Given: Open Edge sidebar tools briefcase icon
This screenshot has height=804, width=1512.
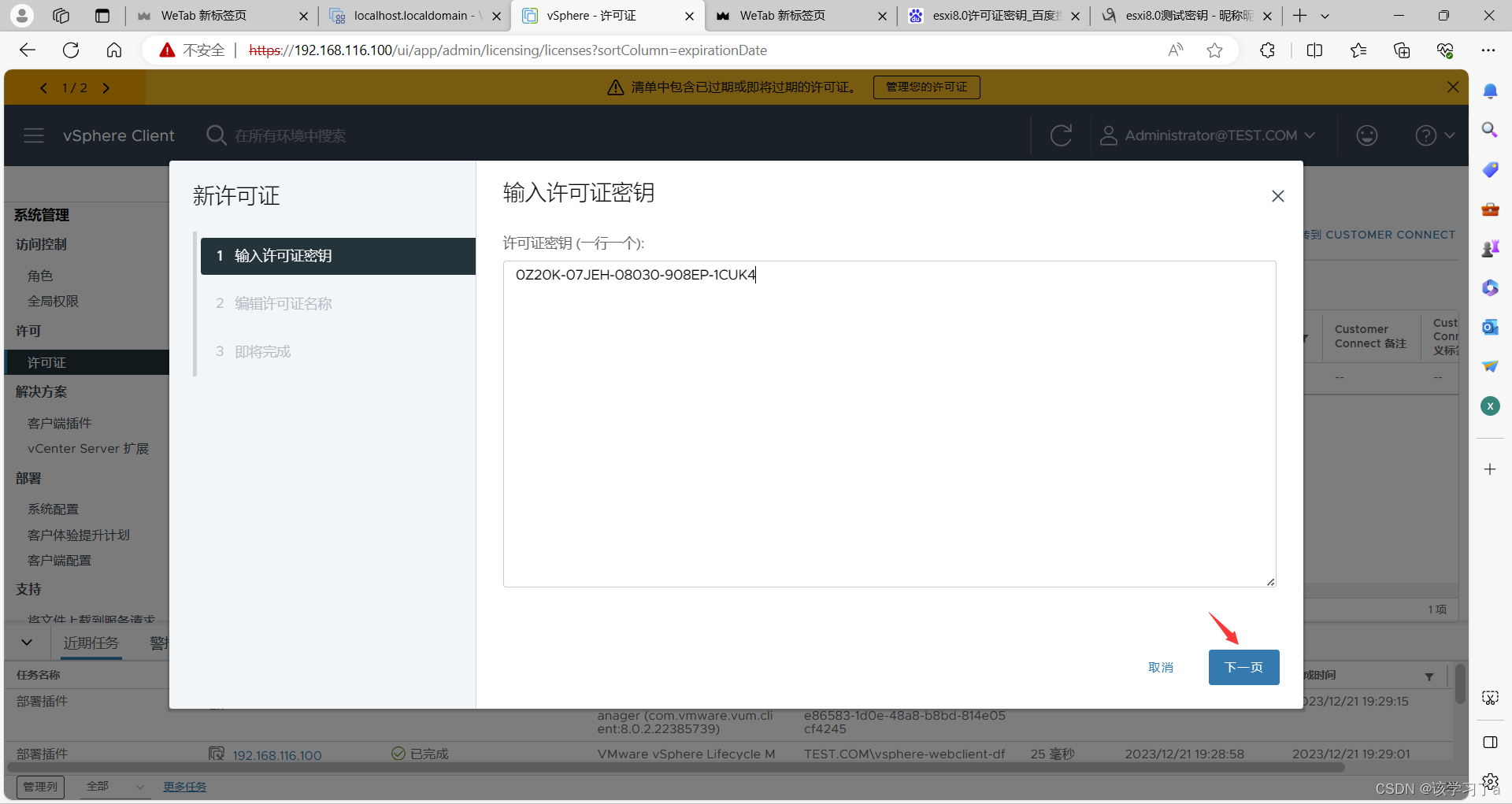Looking at the screenshot, I should point(1490,209).
